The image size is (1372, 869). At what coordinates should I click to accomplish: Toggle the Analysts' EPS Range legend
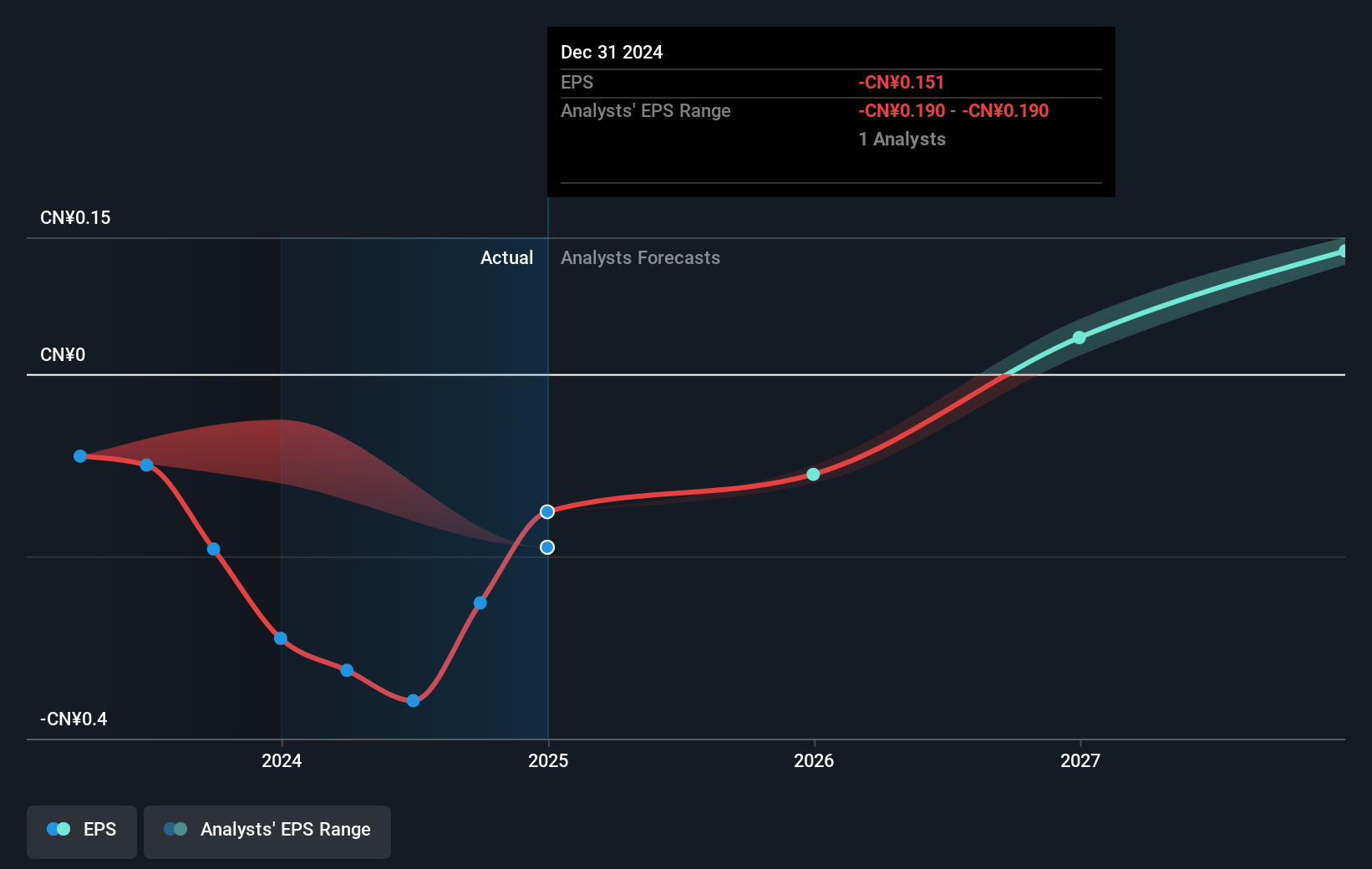[267, 831]
